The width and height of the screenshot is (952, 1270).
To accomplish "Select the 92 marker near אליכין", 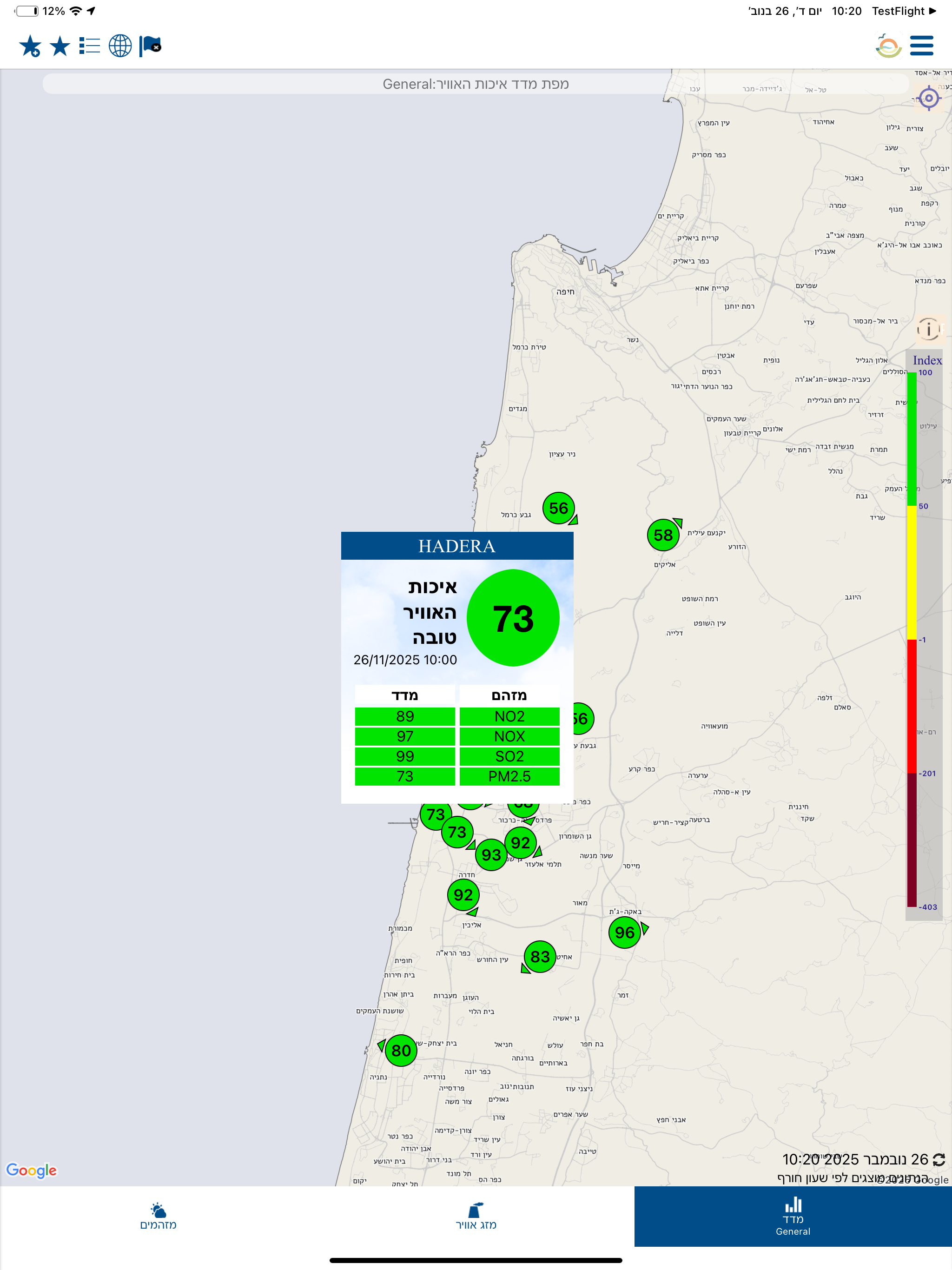I will [x=463, y=894].
